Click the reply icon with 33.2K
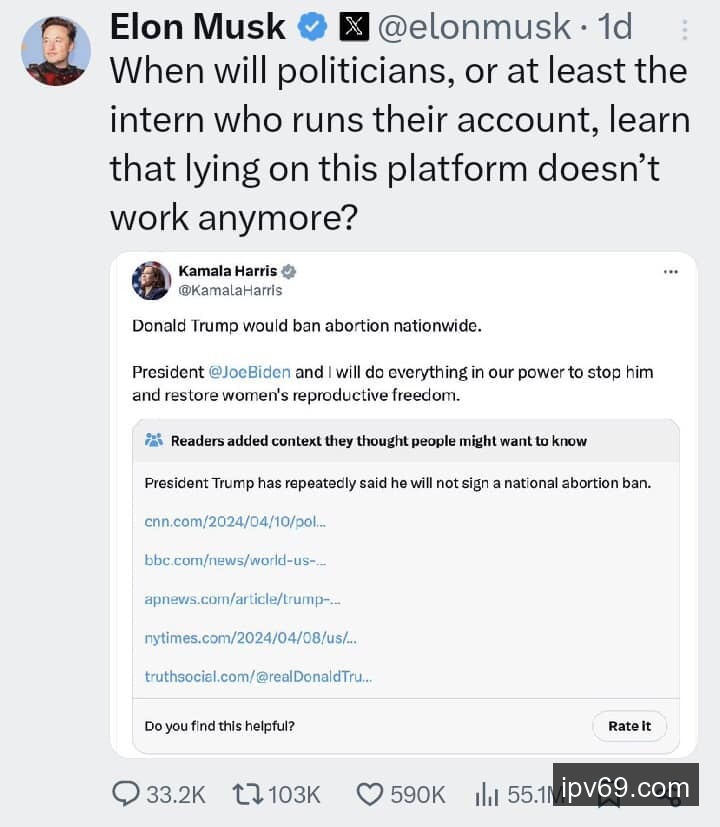This screenshot has height=827, width=720. pos(126,794)
